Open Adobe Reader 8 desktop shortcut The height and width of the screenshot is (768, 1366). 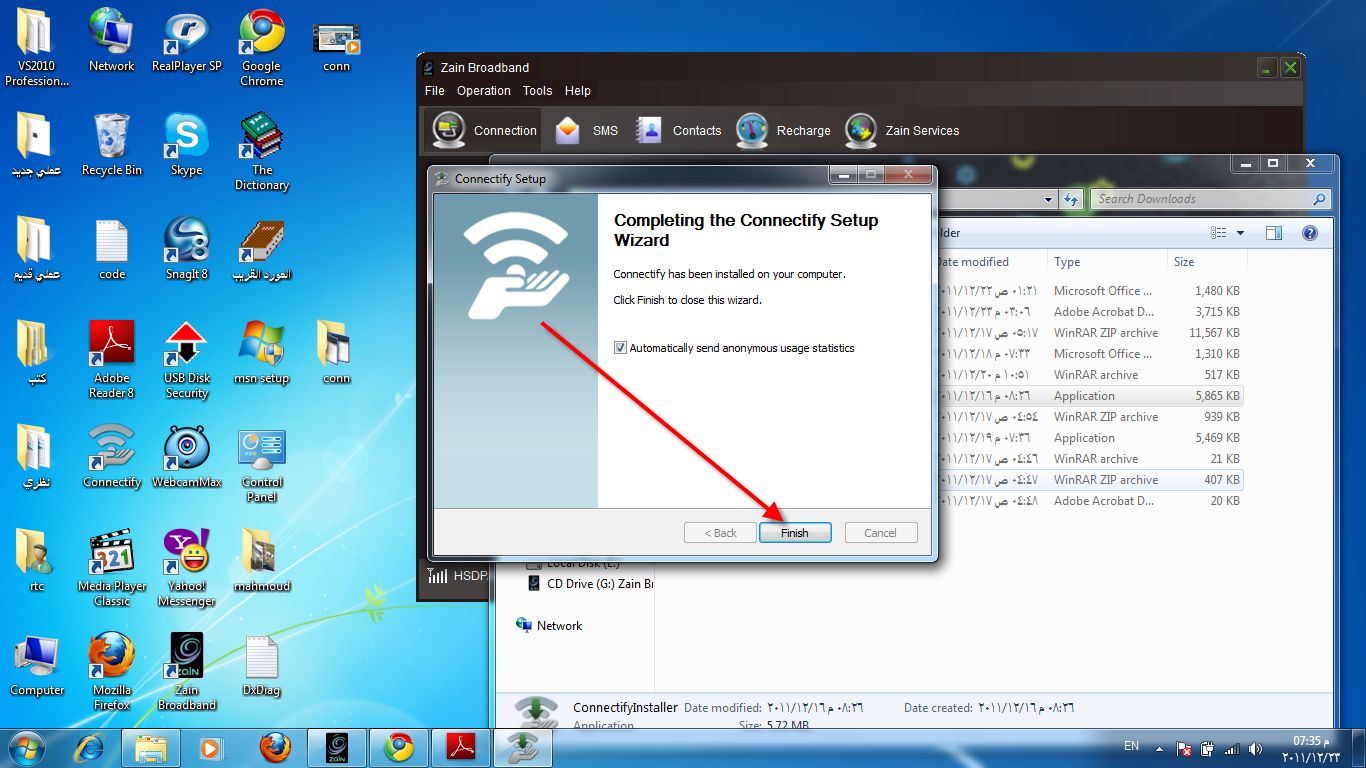tap(111, 360)
